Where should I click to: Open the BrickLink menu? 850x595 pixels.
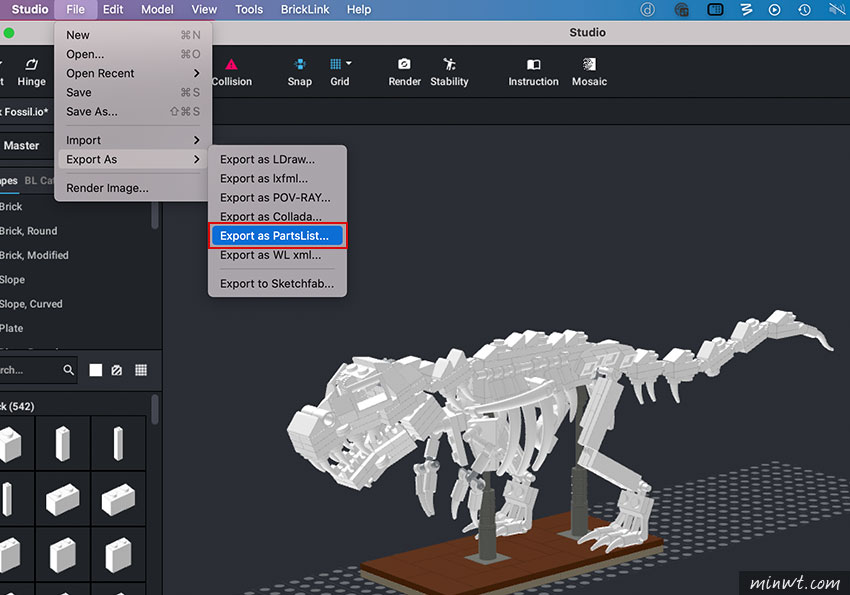point(305,9)
